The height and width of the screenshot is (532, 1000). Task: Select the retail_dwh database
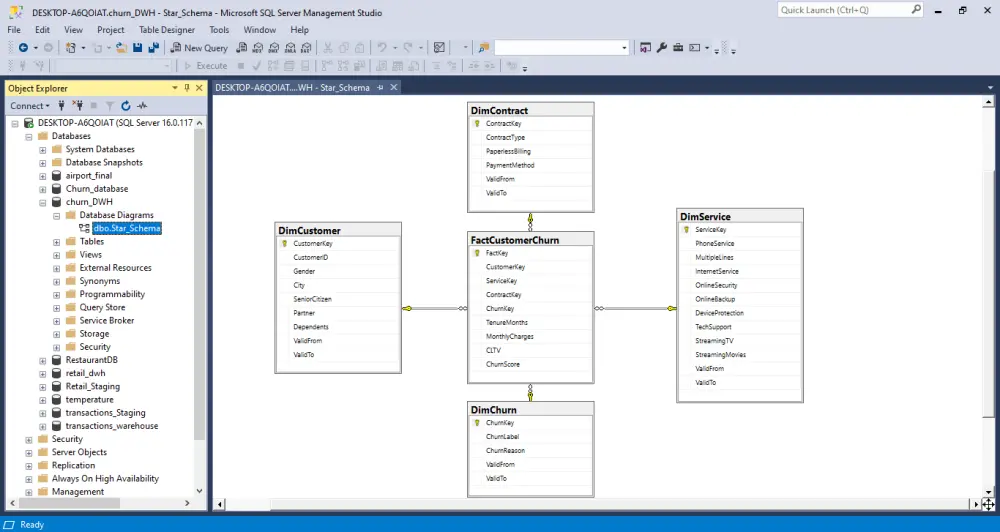click(x=85, y=373)
